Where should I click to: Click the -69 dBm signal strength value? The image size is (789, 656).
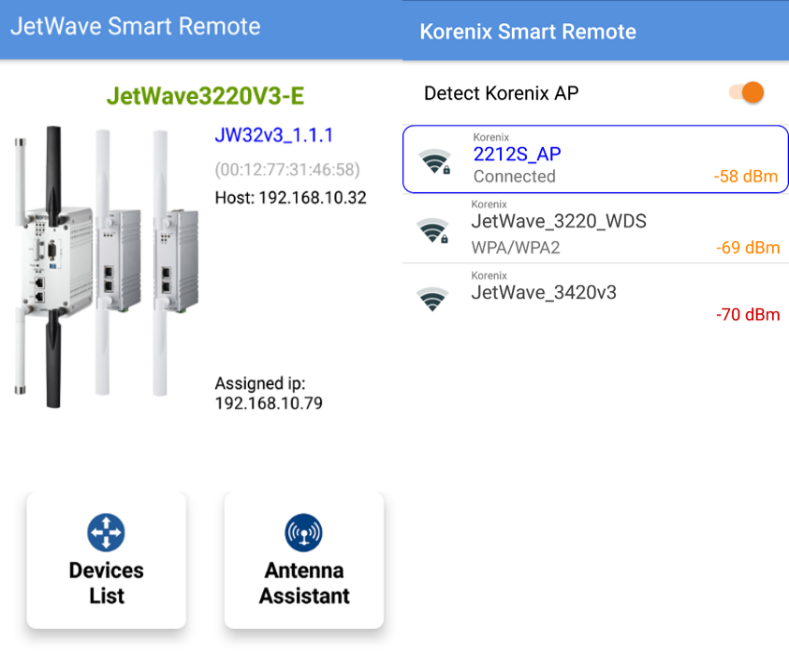[748, 248]
